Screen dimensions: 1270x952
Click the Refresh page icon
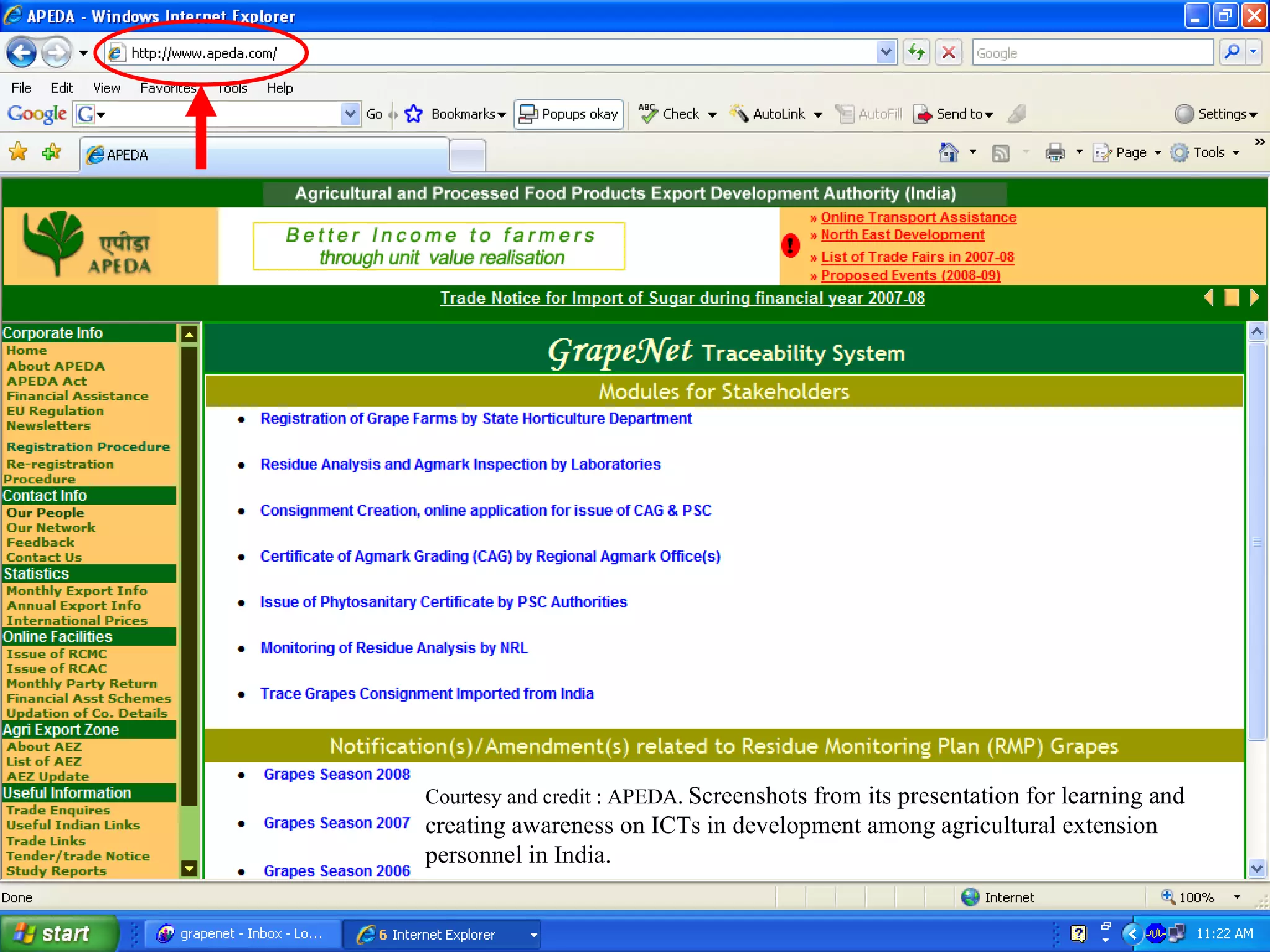(x=916, y=53)
